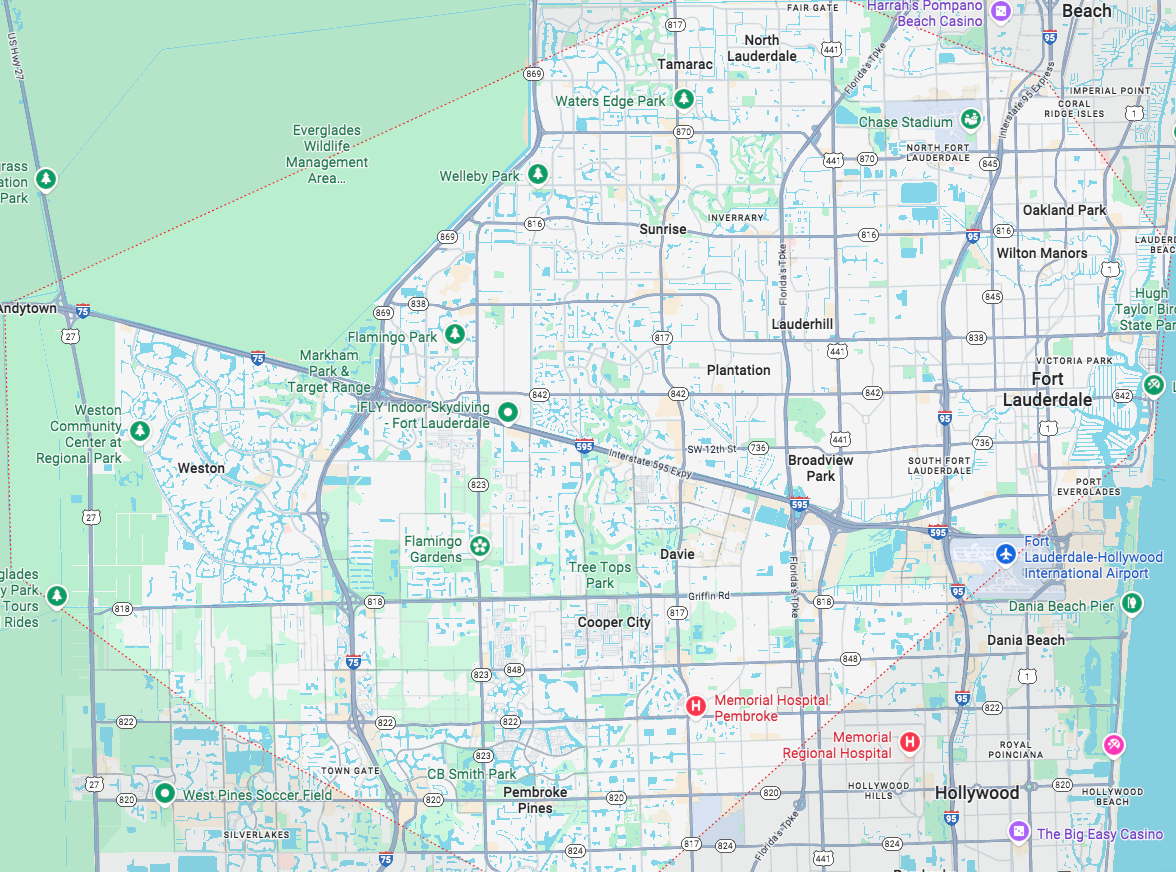Select The Big Easy Casino icon
The image size is (1176, 872).
[1018, 831]
